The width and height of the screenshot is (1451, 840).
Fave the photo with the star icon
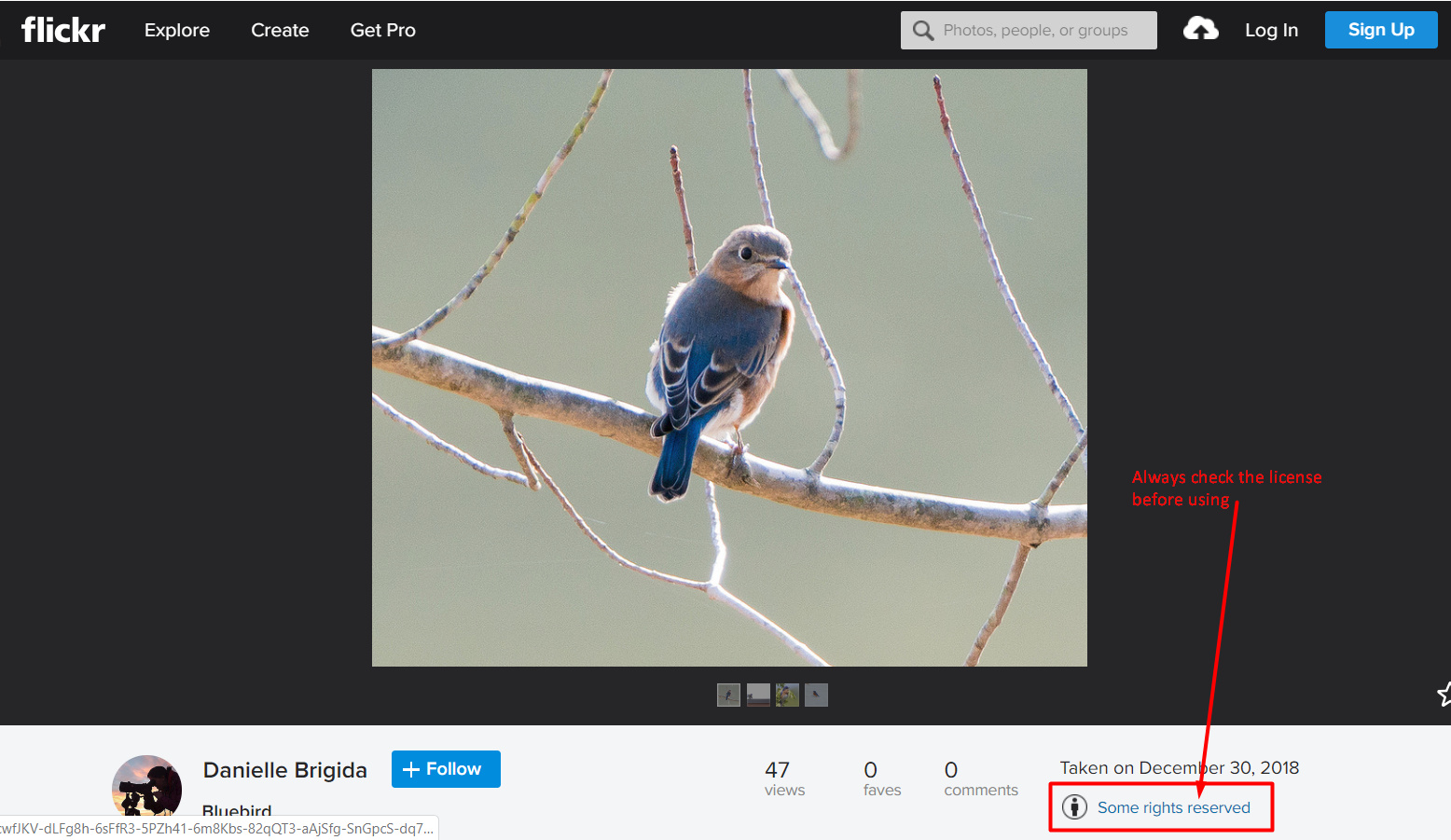(x=1444, y=694)
